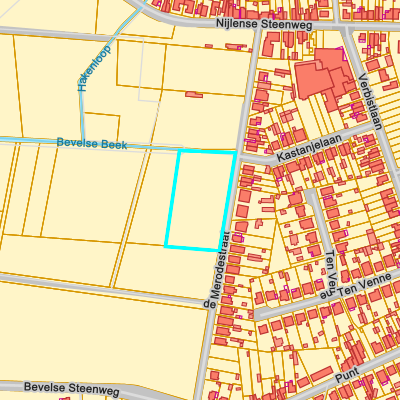Click the Bevelse Steenweg road label
The width and height of the screenshot is (400, 400).
pos(72,389)
